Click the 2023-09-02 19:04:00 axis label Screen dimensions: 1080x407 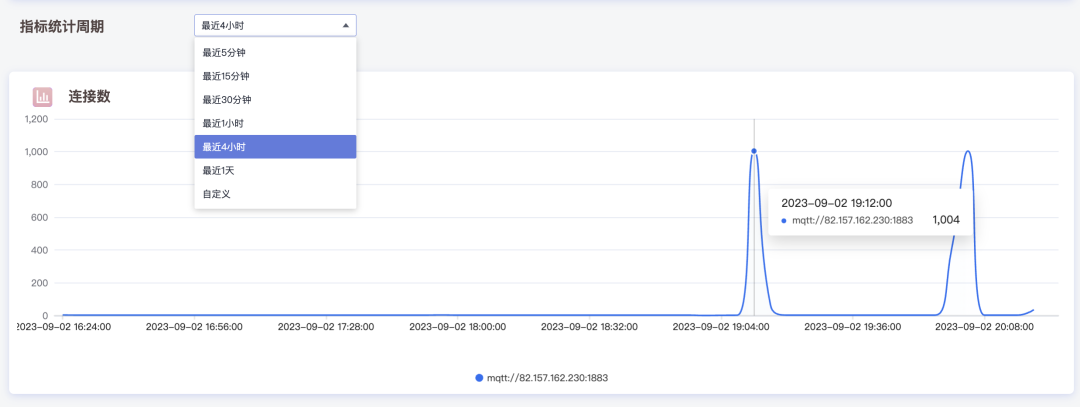tap(722, 326)
